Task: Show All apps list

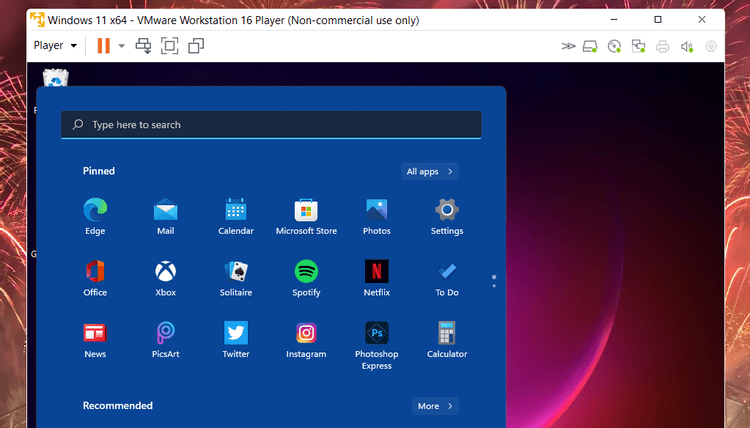Action: tap(430, 172)
